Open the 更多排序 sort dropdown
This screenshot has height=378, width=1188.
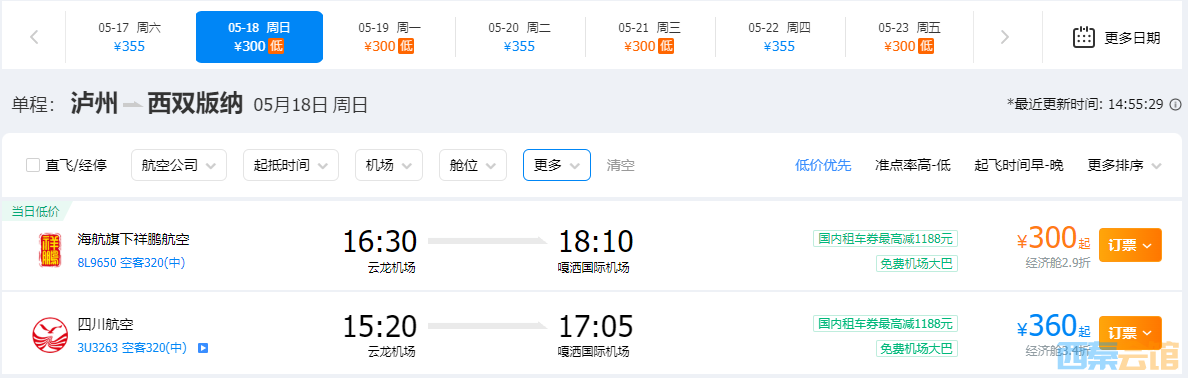(1124, 165)
